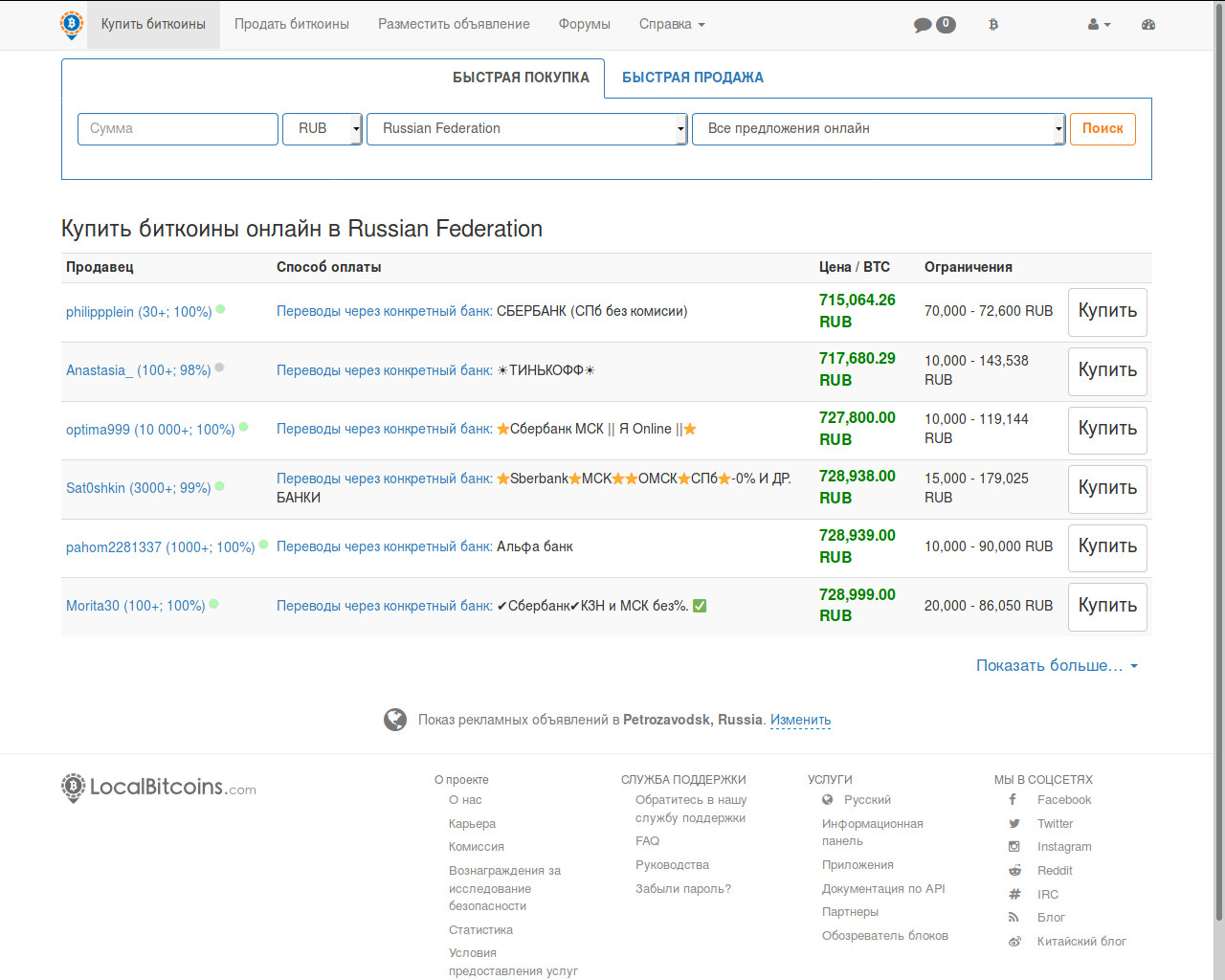Click Купить for Morita30 offer

point(1107,607)
